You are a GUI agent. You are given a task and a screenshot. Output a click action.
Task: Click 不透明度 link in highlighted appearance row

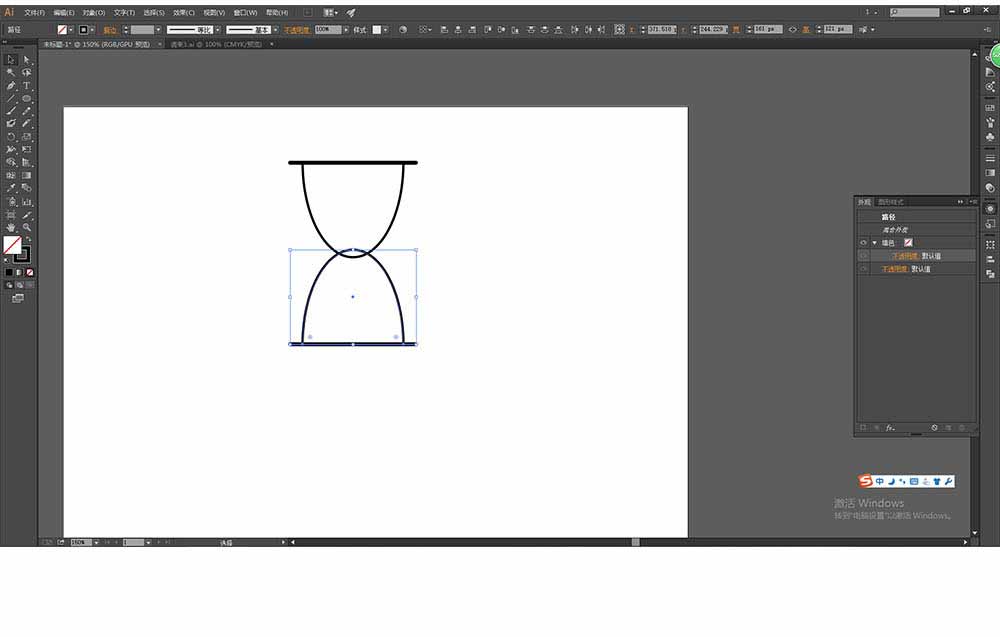point(904,256)
